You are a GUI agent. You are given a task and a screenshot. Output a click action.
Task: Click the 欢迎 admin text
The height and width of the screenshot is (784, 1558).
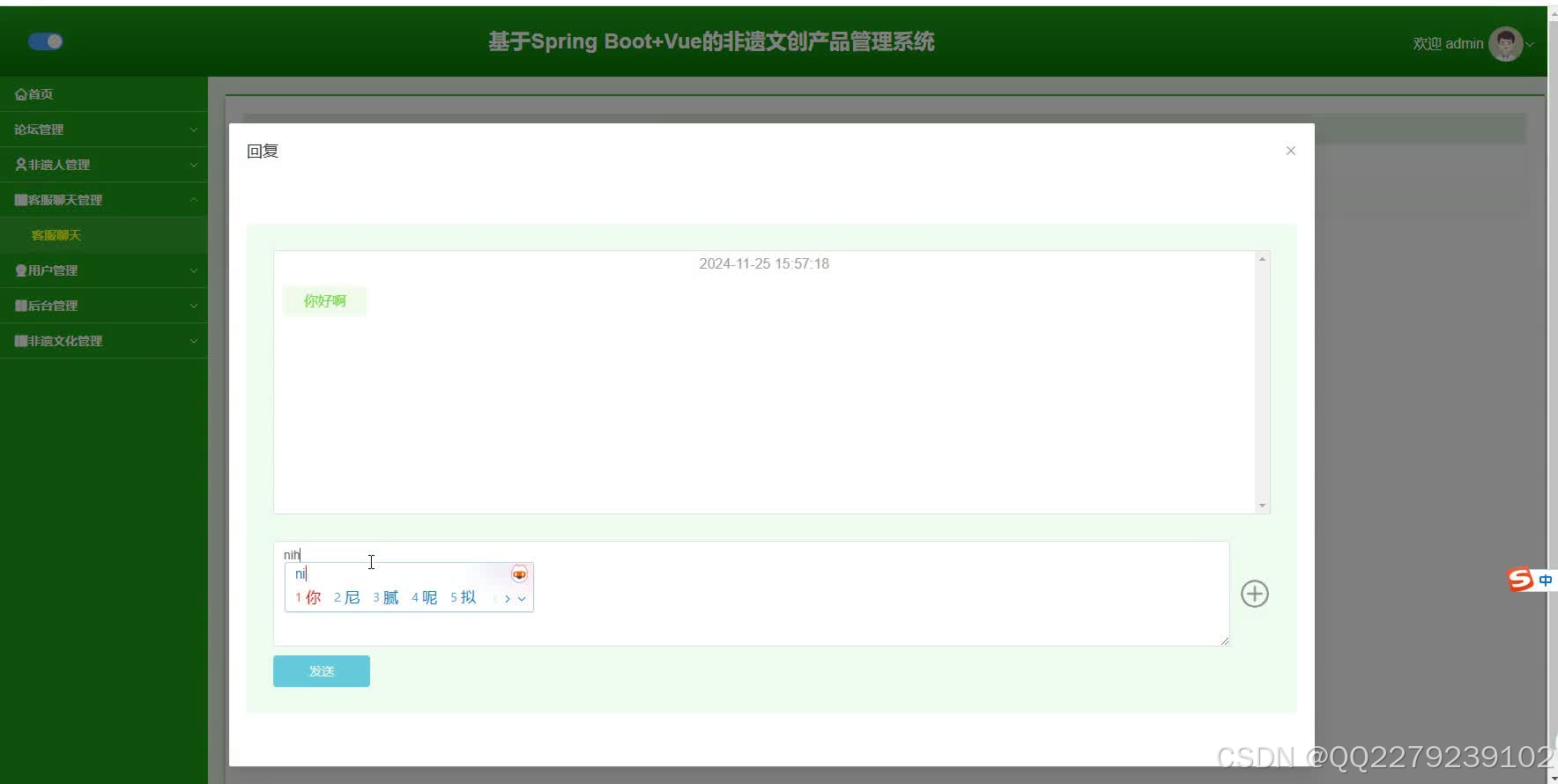pos(1448,43)
